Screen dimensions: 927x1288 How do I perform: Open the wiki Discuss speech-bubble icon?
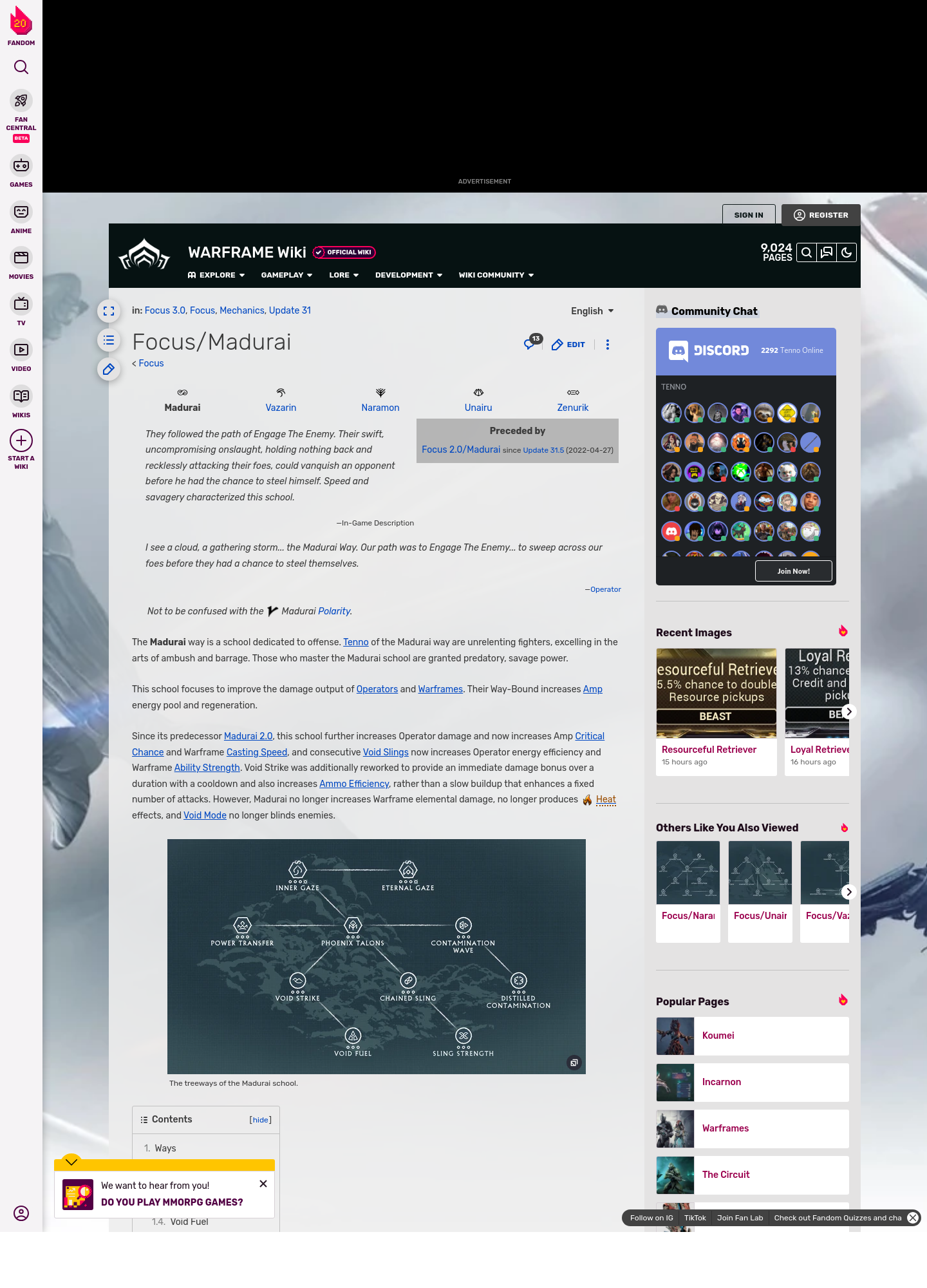coord(827,252)
